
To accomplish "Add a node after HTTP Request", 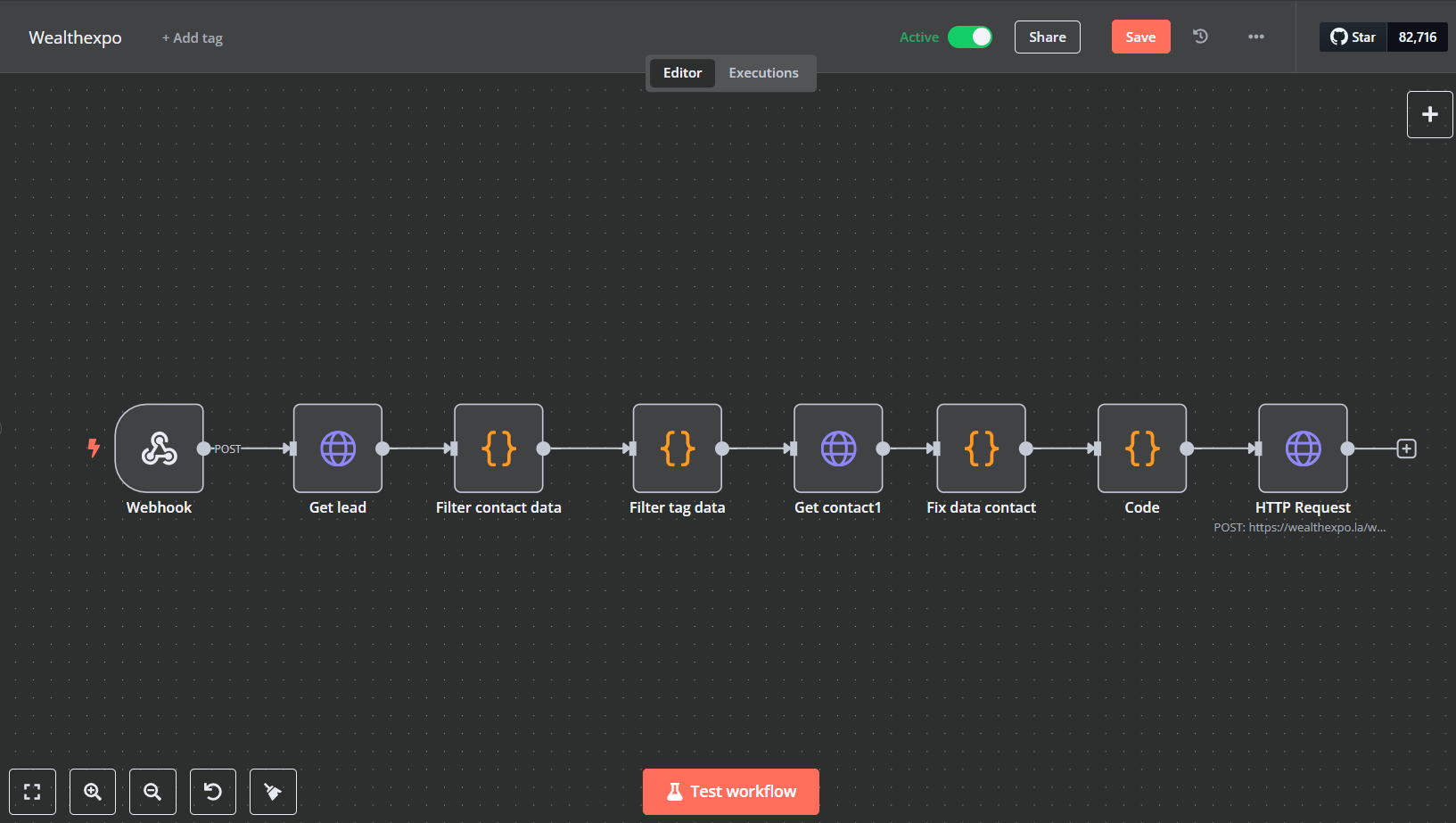I will [x=1407, y=449].
